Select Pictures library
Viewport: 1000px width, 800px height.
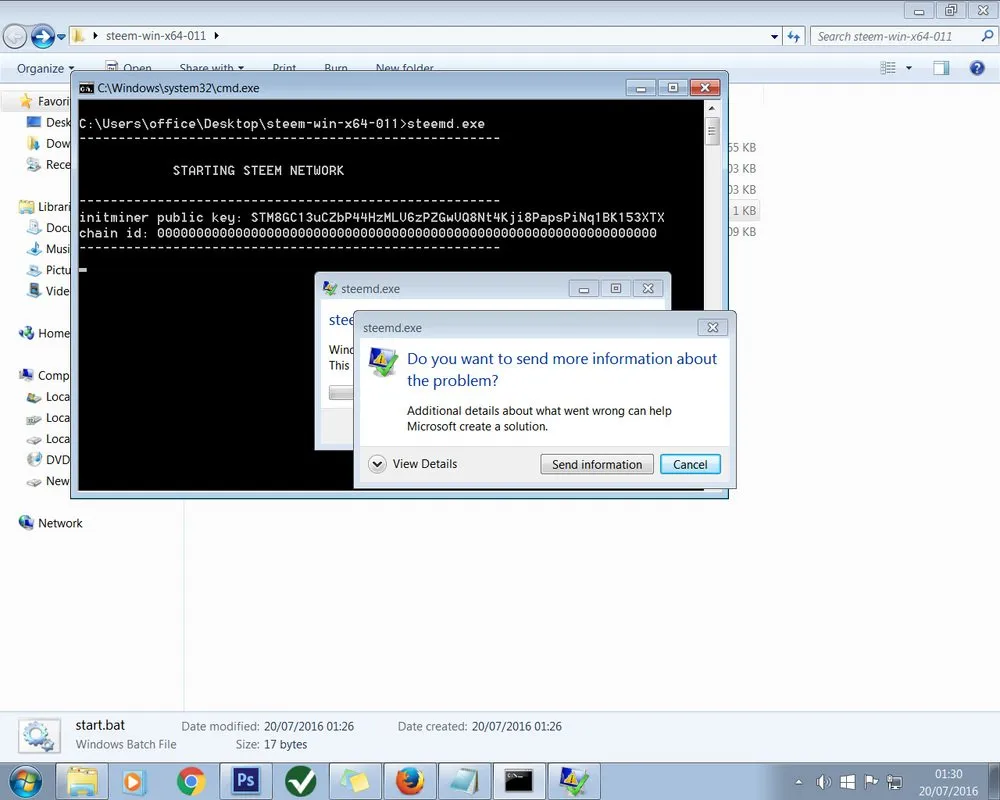click(48, 269)
